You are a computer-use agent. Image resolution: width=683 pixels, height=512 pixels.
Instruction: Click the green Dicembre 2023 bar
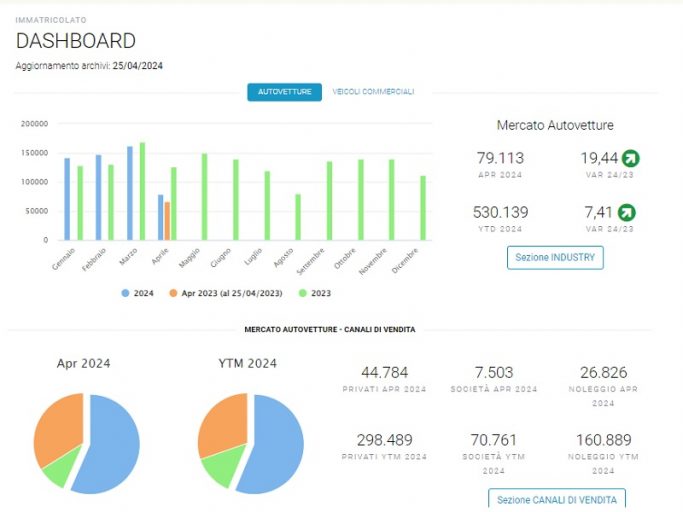point(423,208)
